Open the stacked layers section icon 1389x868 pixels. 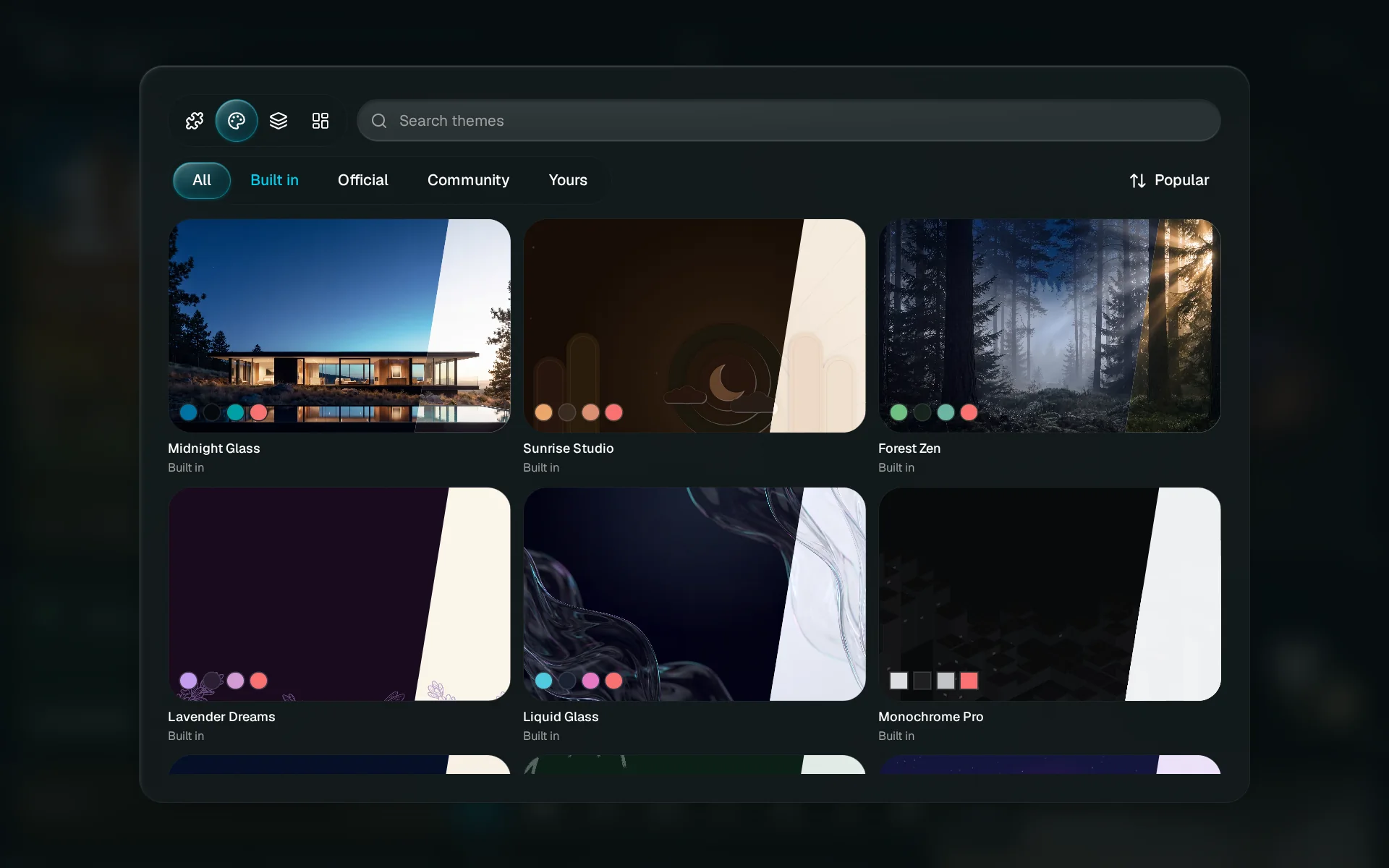coord(279,121)
